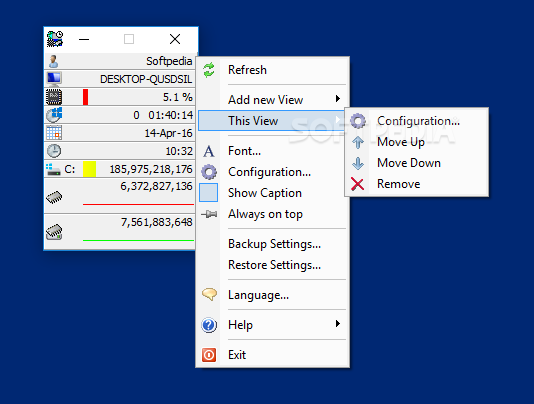Viewport: 534px width, 404px height.
Task: Click the blue question mark Help icon
Action: point(209,325)
